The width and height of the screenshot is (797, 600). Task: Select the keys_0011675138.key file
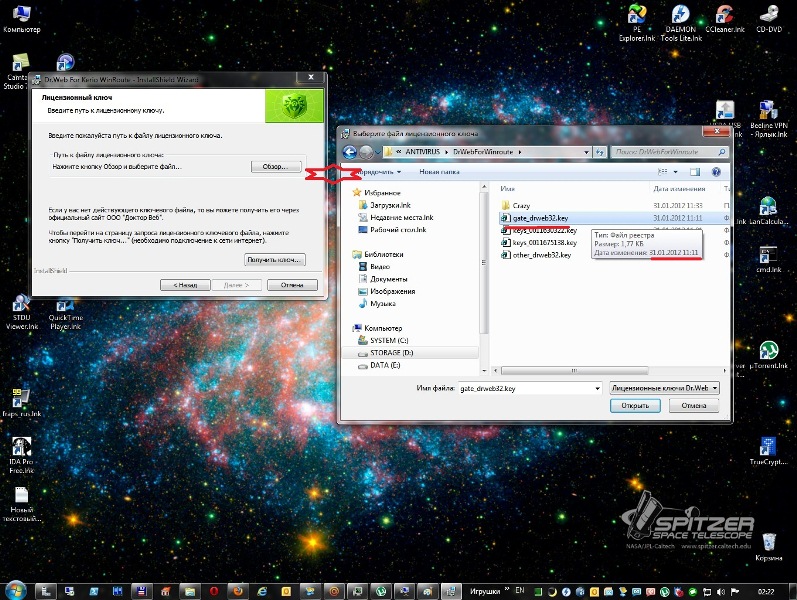tap(545, 242)
